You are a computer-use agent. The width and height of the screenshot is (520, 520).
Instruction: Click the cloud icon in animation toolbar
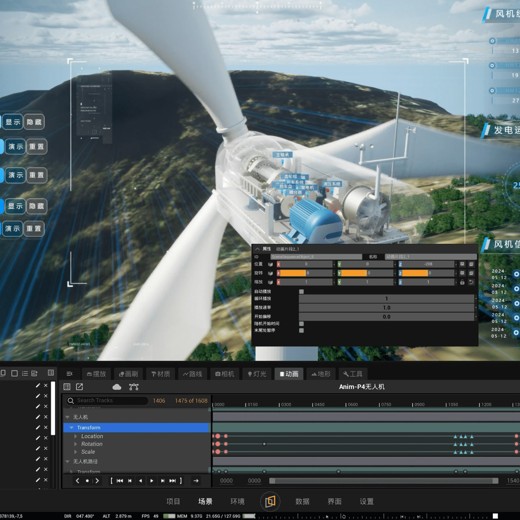pos(117,387)
